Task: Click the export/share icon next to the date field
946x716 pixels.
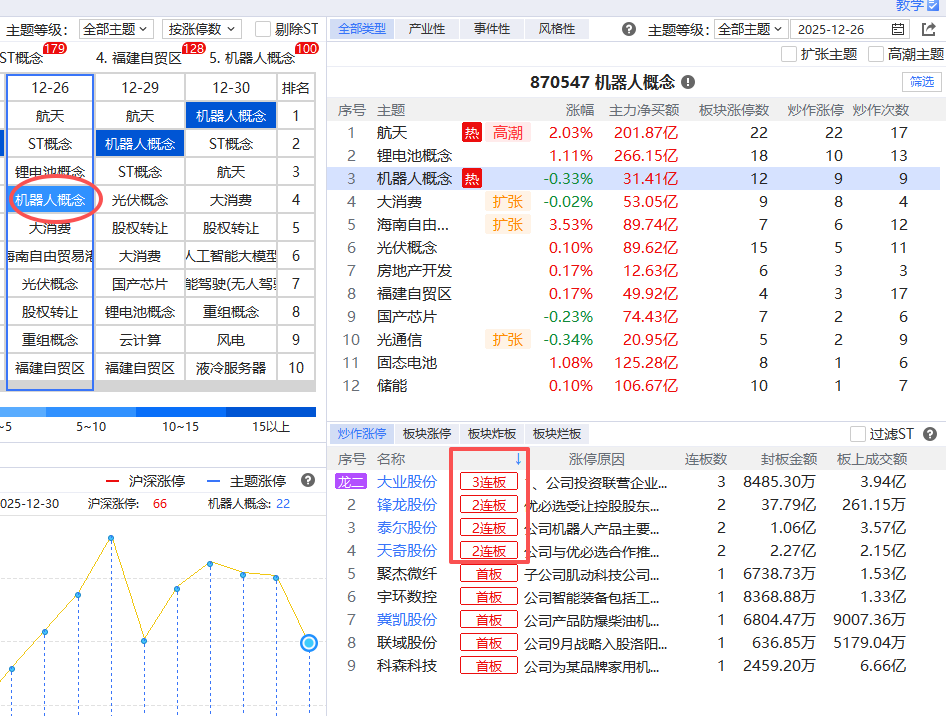Action: pyautogui.click(x=927, y=30)
